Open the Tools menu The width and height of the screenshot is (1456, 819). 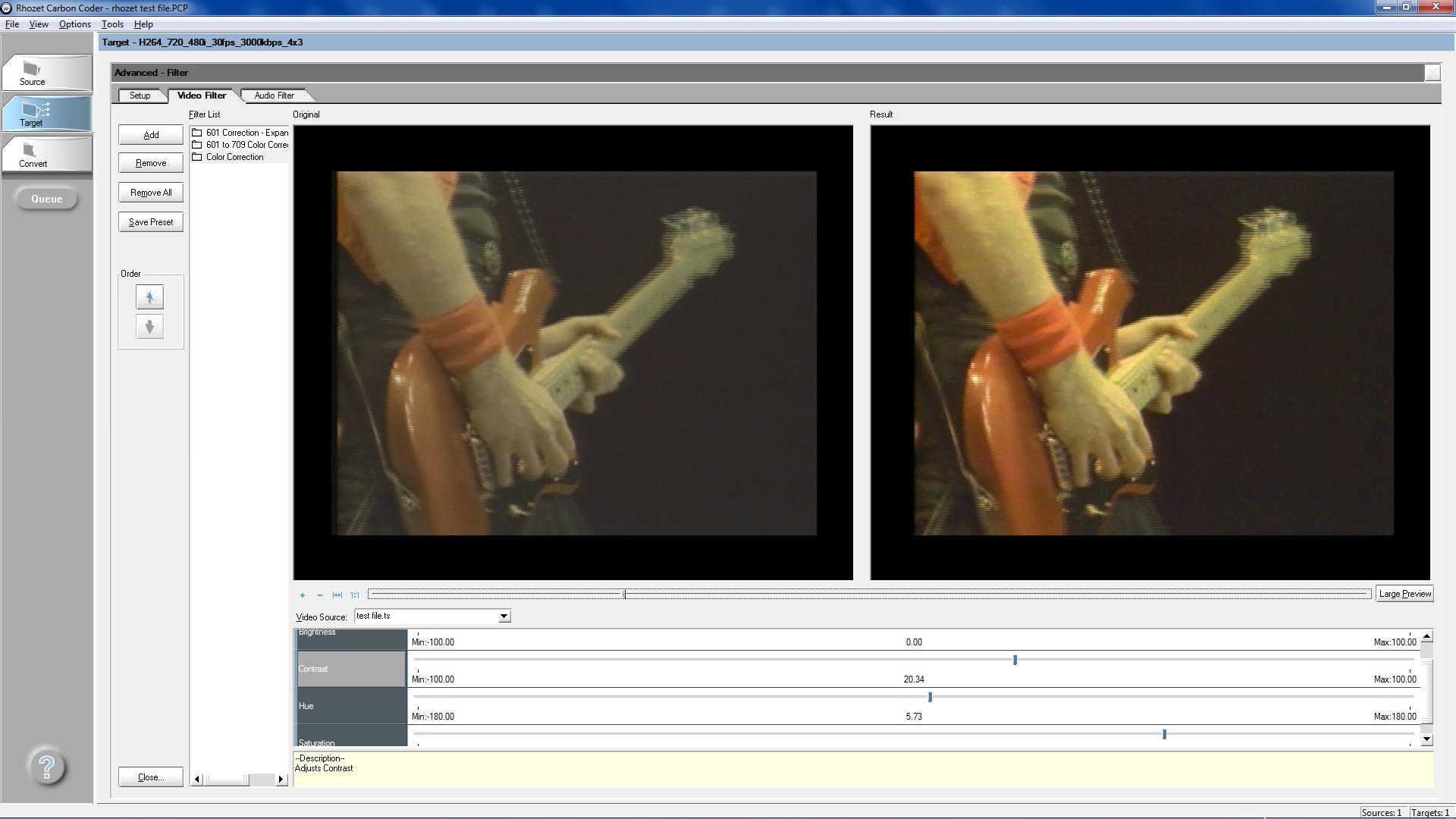coord(112,24)
